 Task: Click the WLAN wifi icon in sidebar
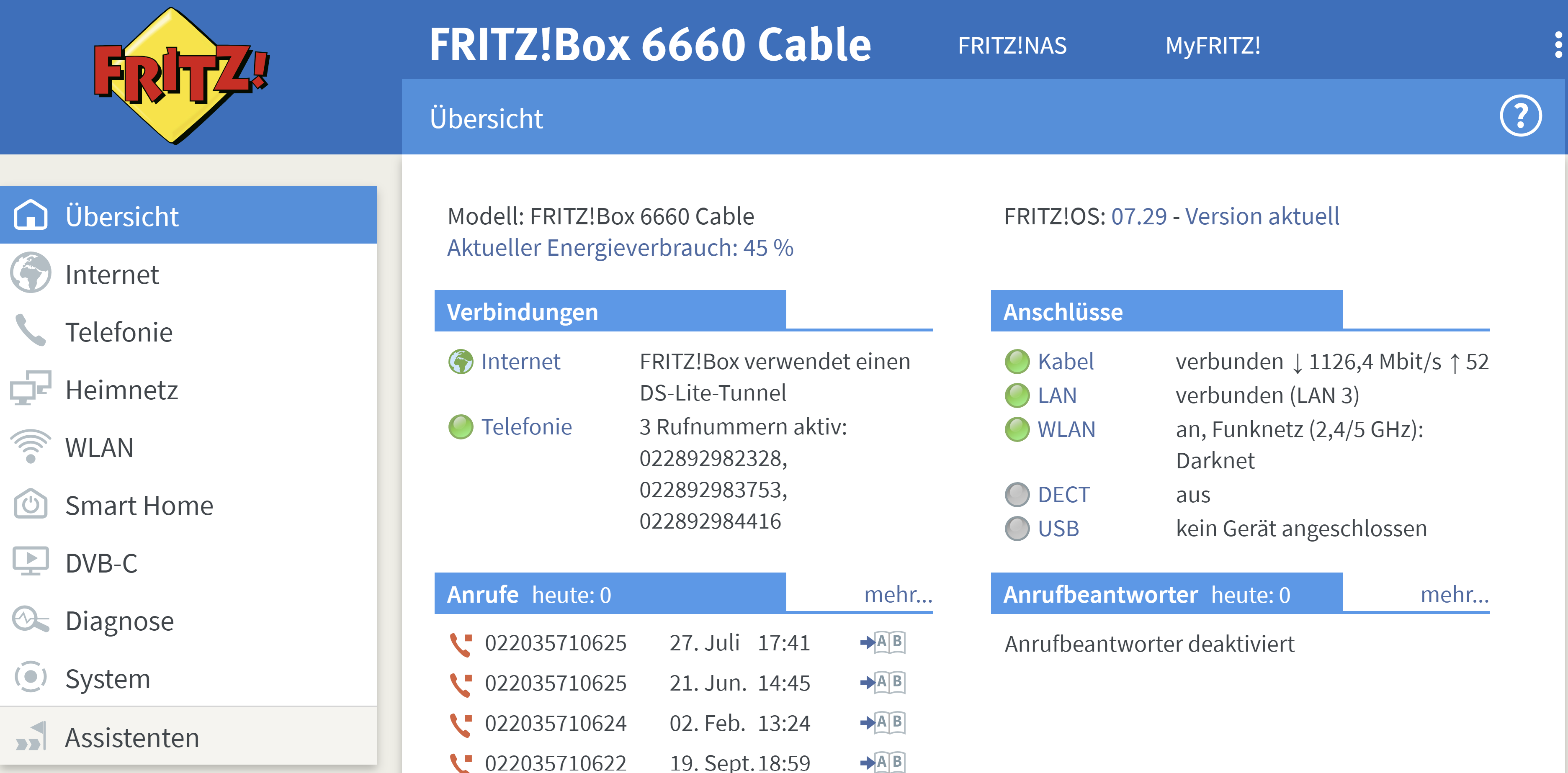point(30,447)
